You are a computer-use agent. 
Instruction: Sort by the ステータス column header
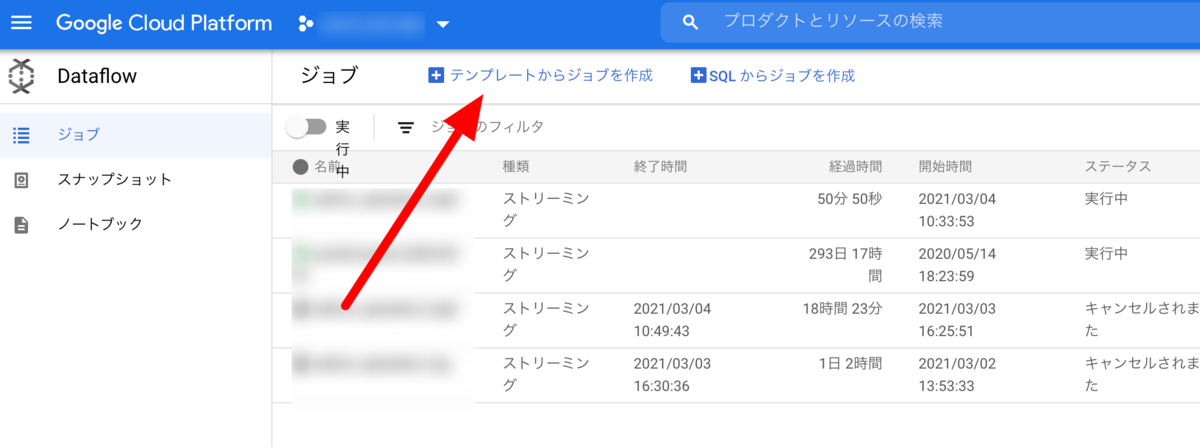(1118, 167)
